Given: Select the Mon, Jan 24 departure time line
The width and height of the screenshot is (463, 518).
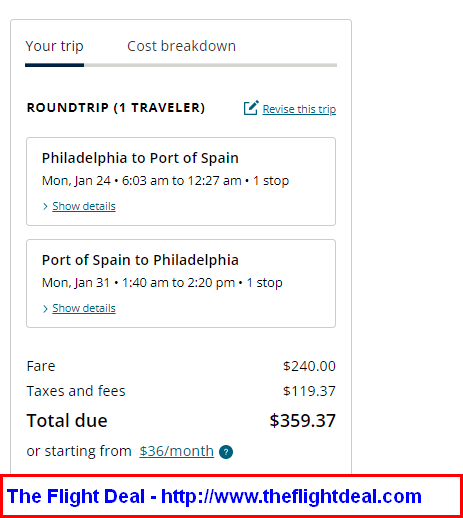Looking at the screenshot, I should point(165,181).
